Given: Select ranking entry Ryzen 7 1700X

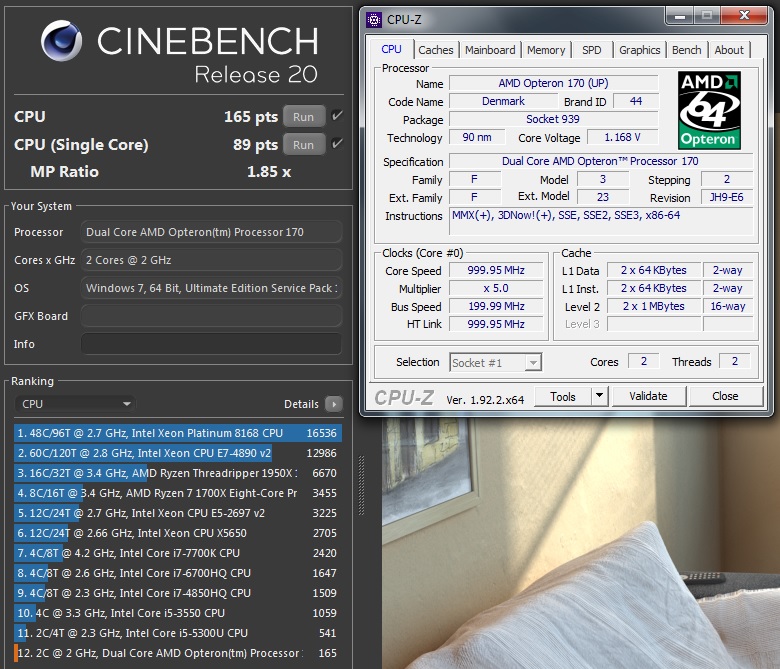Looking at the screenshot, I should click(x=178, y=493).
